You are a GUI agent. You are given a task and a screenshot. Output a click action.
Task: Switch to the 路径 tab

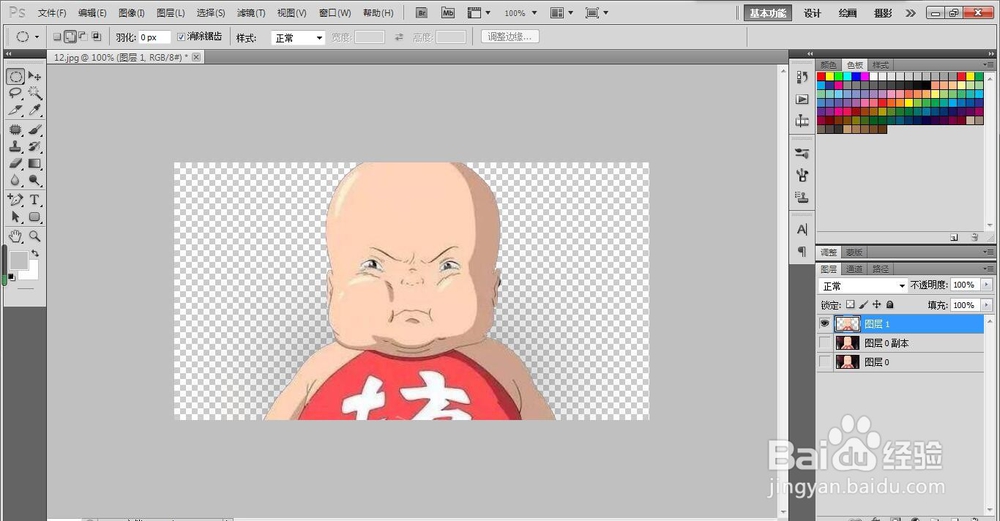(x=881, y=269)
